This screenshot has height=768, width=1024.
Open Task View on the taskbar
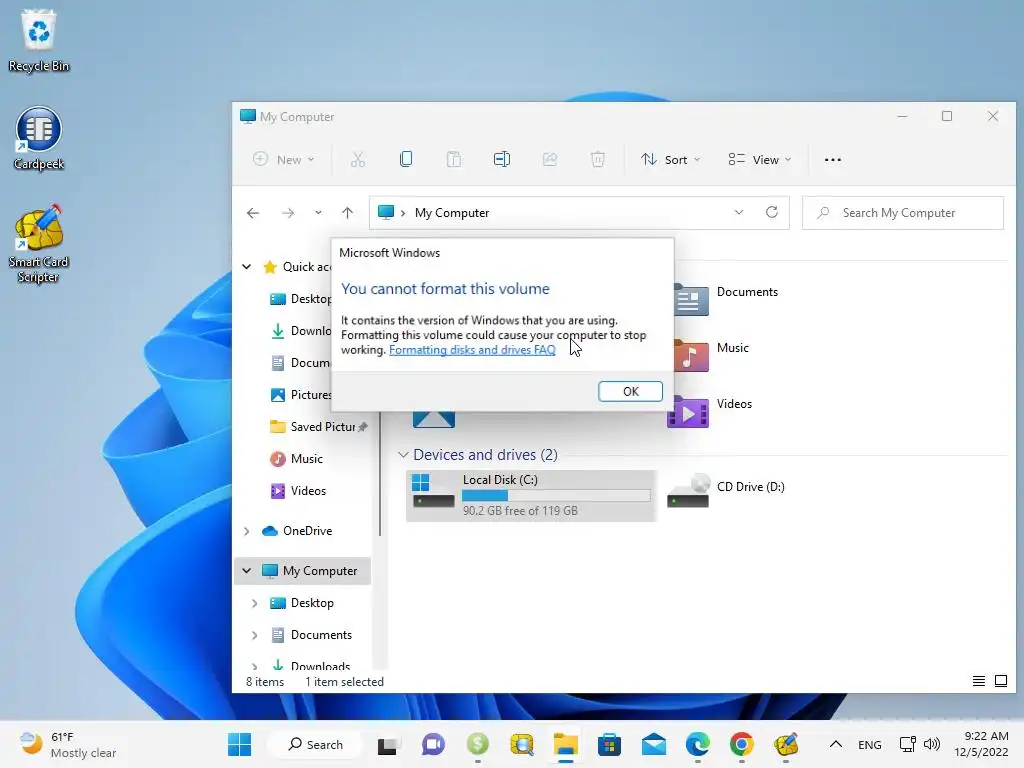coord(387,744)
